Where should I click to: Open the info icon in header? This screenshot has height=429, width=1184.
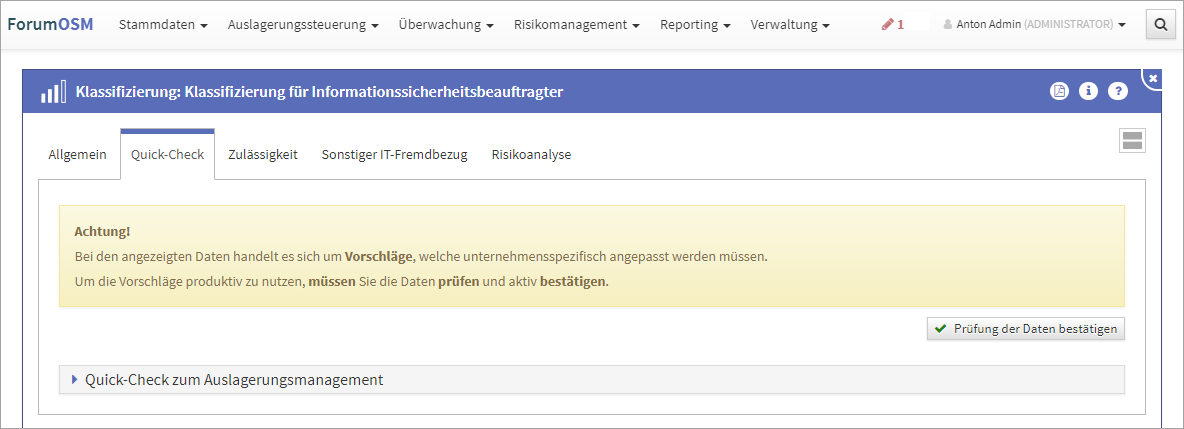point(1089,91)
